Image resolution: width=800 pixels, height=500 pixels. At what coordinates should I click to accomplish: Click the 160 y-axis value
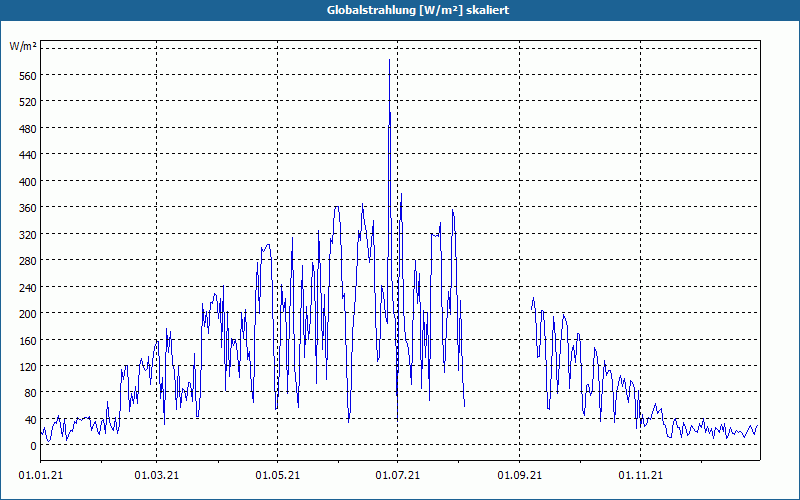click(x=28, y=340)
